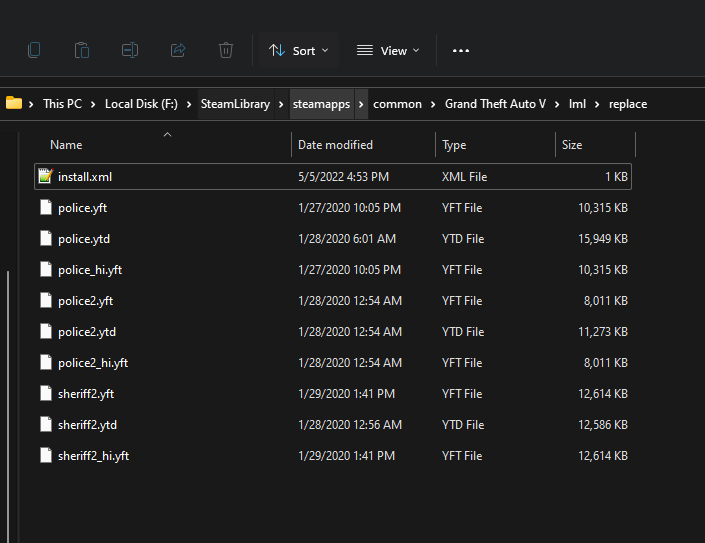Open the See more ellipsis menu
The height and width of the screenshot is (543, 705).
click(460, 50)
